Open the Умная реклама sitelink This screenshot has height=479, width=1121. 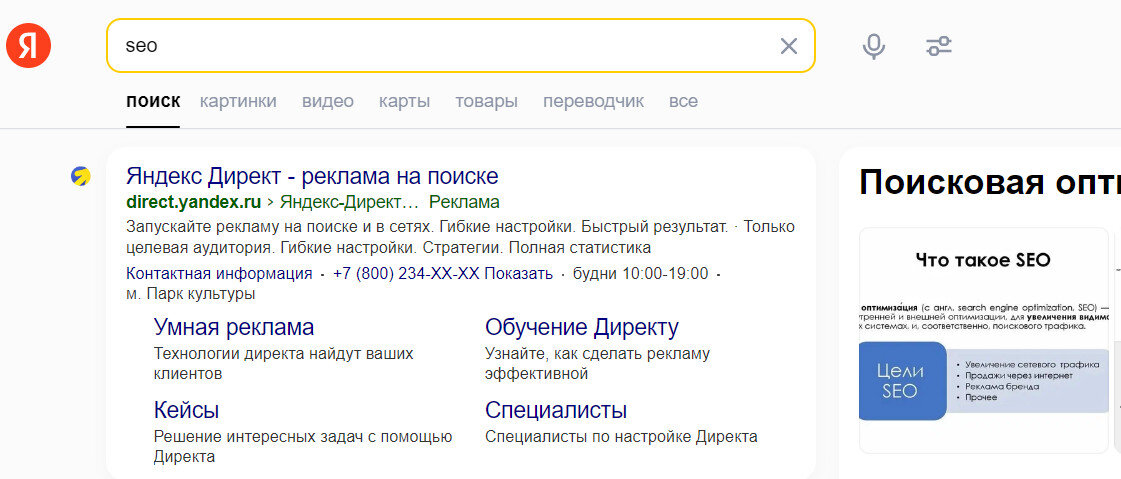(x=234, y=327)
